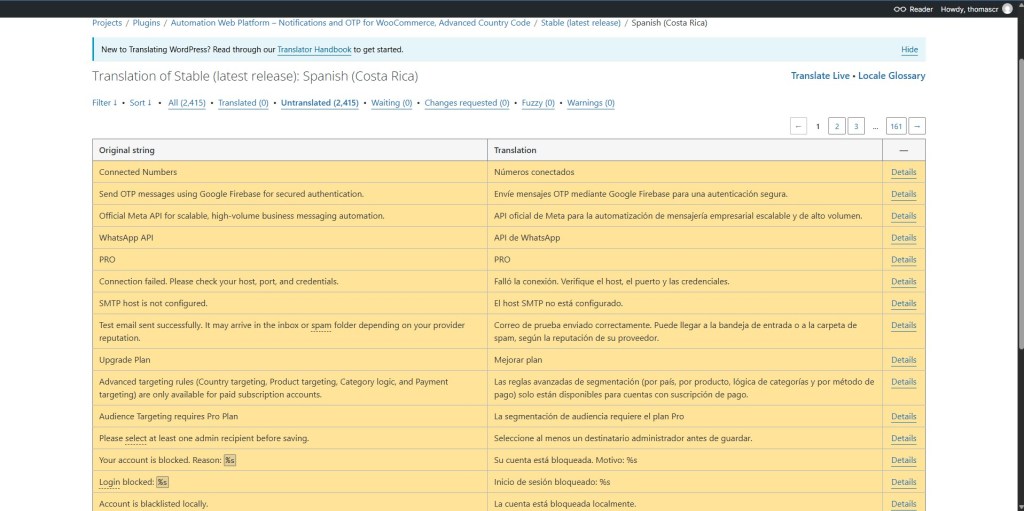Go to next page arrow
This screenshot has height=511, width=1024.
pos(917,126)
